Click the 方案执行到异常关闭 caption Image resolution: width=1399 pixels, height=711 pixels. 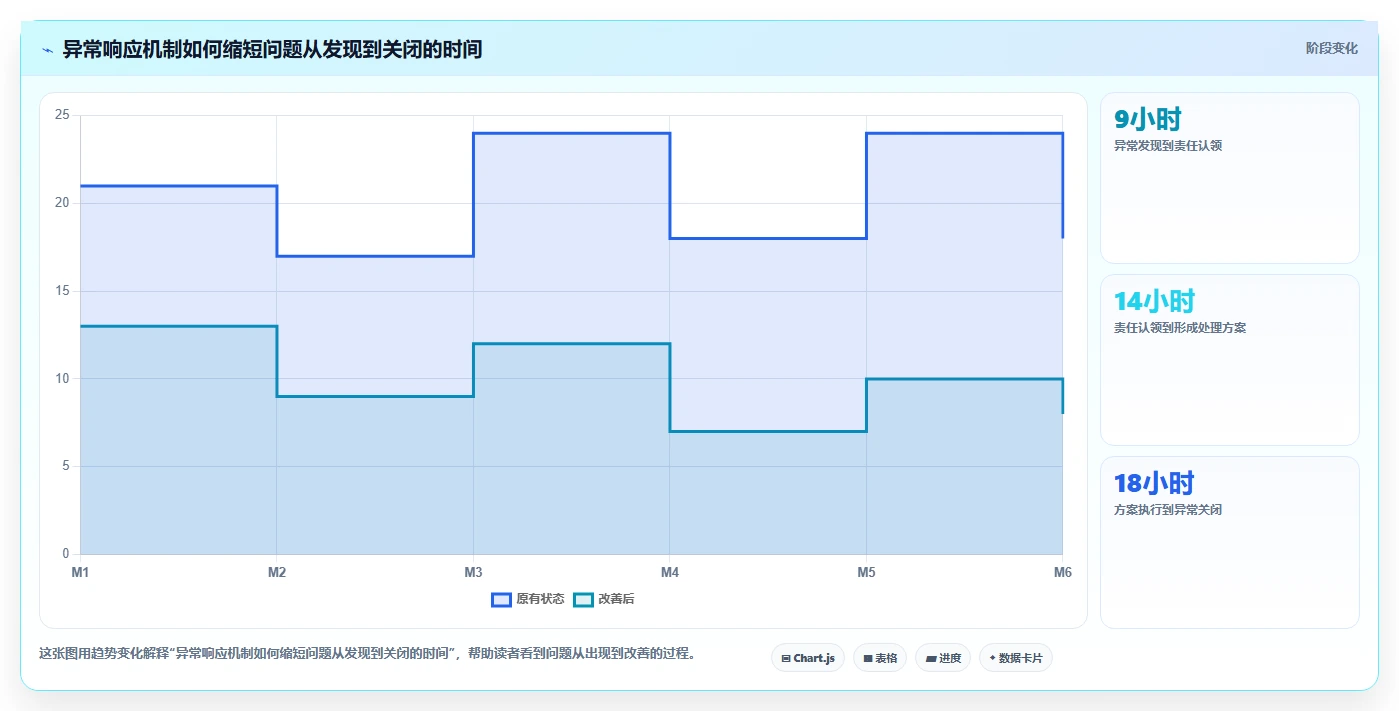1168,509
